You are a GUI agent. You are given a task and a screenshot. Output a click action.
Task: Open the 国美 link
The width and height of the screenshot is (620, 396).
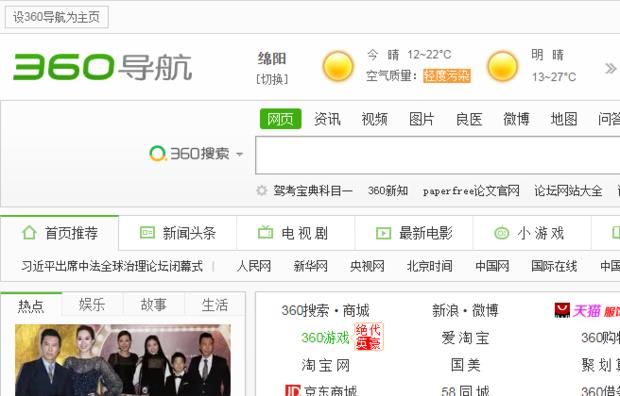[465, 365]
